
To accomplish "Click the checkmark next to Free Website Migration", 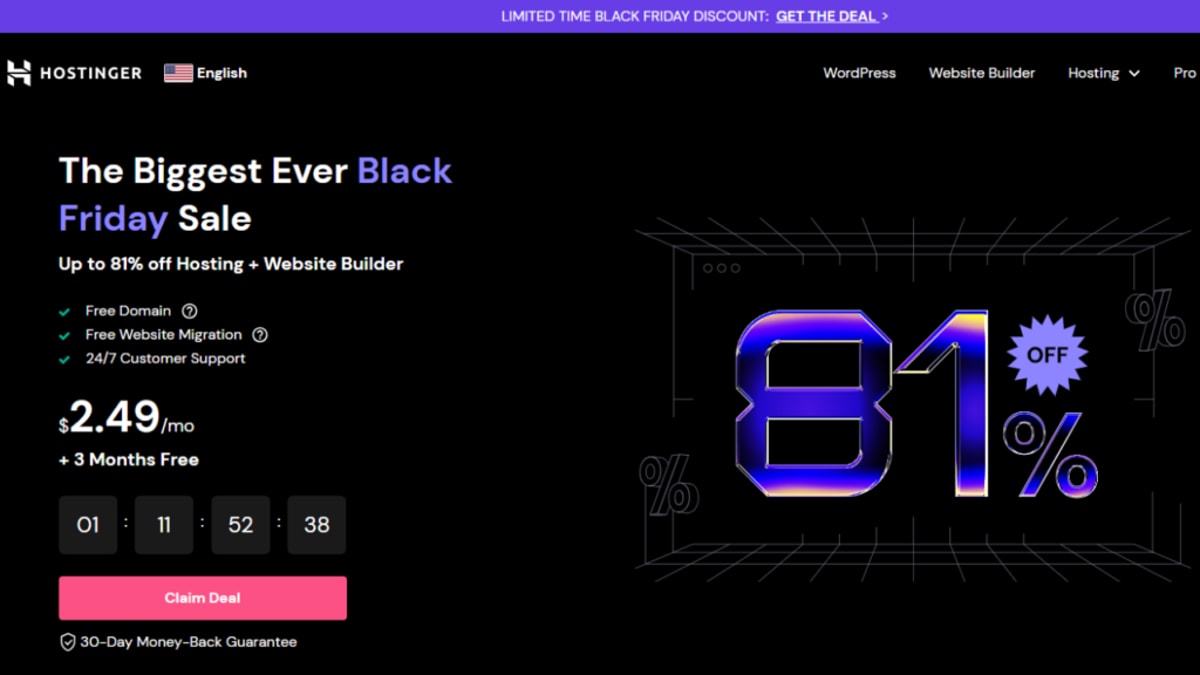I will click(64, 334).
